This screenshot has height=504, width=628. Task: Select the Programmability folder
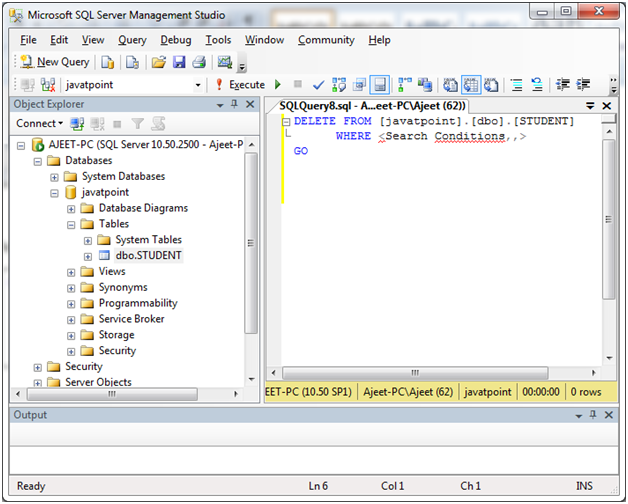pos(138,303)
